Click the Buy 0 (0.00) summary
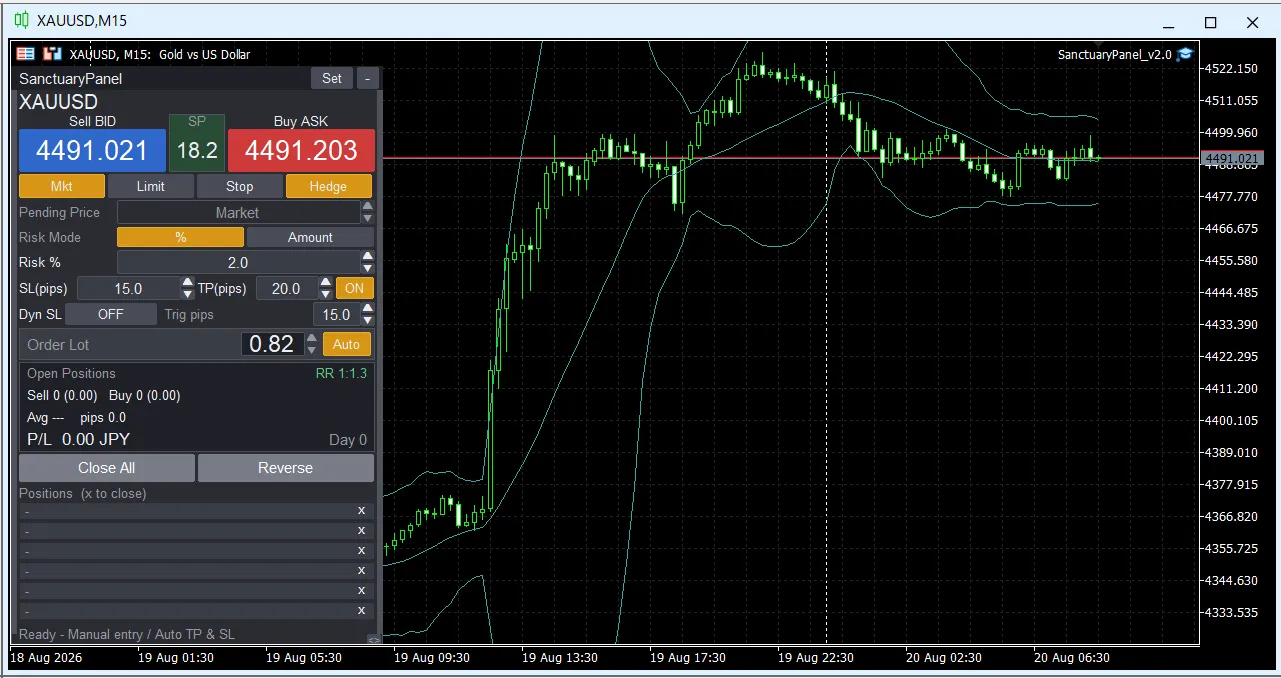This screenshot has width=1281, height=678. [x=145, y=395]
